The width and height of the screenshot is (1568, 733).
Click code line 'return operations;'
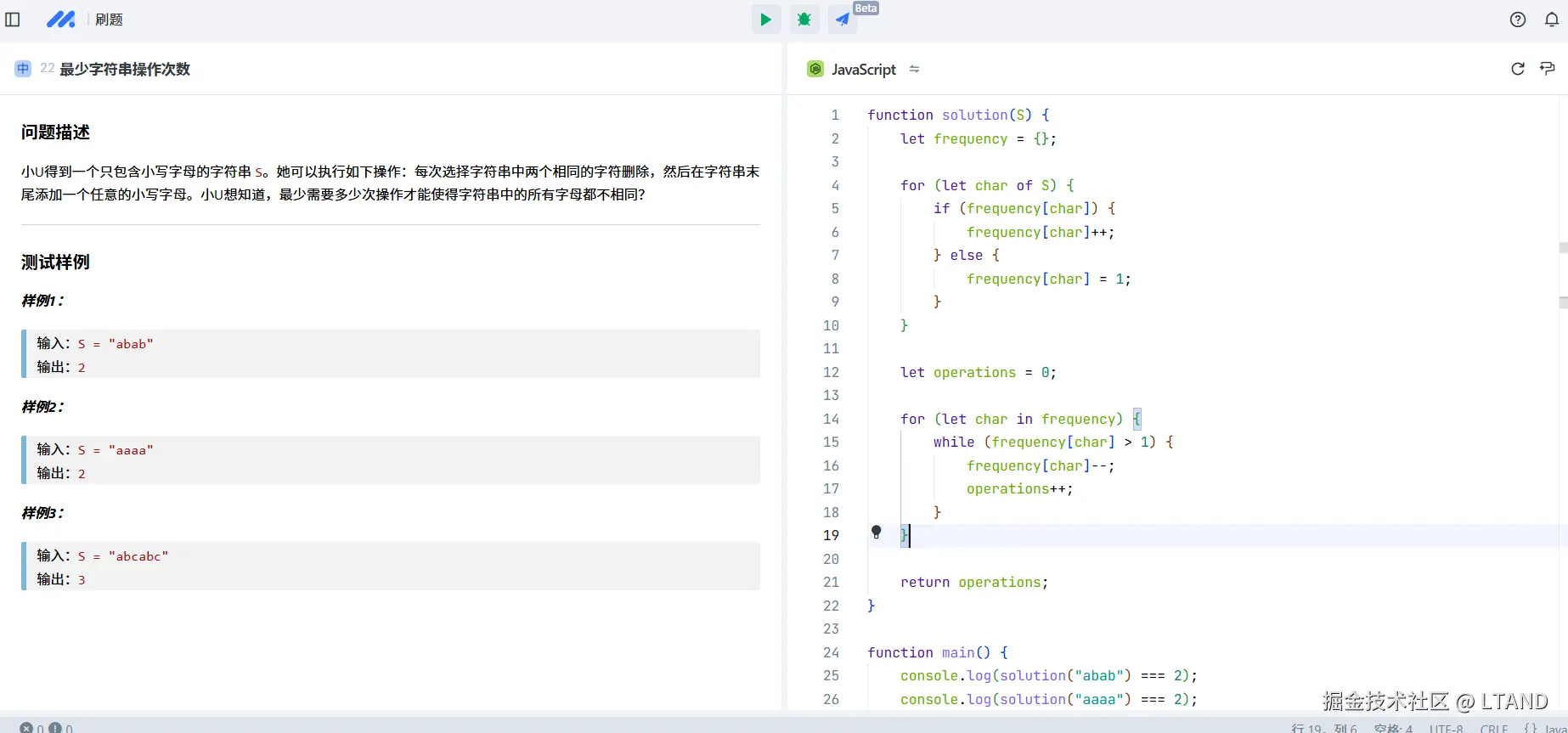(x=974, y=582)
